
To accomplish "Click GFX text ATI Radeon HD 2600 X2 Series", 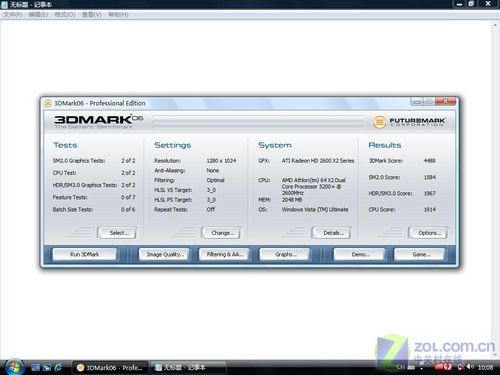I will pos(318,161).
